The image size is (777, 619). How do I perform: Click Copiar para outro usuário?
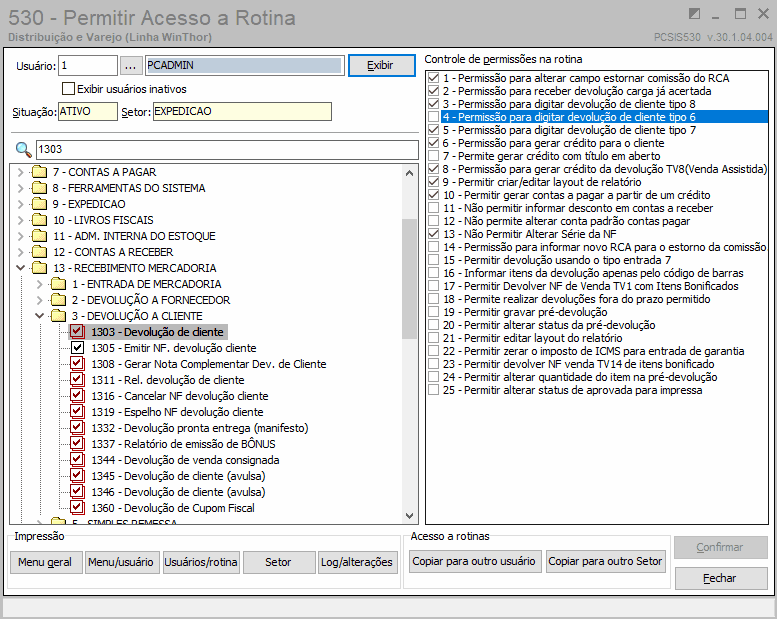click(x=474, y=561)
